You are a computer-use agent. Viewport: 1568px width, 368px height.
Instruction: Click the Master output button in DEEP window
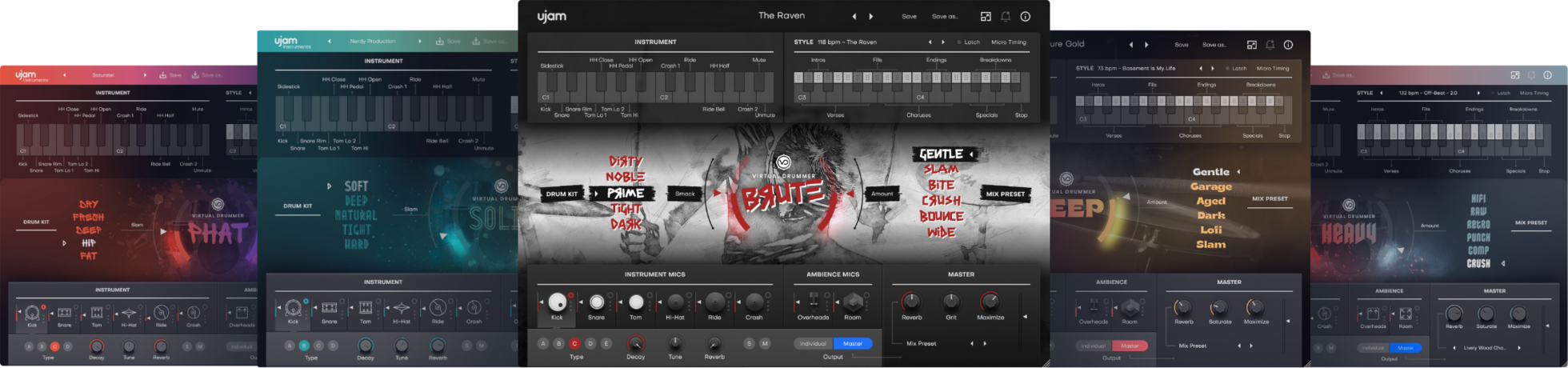click(x=1130, y=346)
